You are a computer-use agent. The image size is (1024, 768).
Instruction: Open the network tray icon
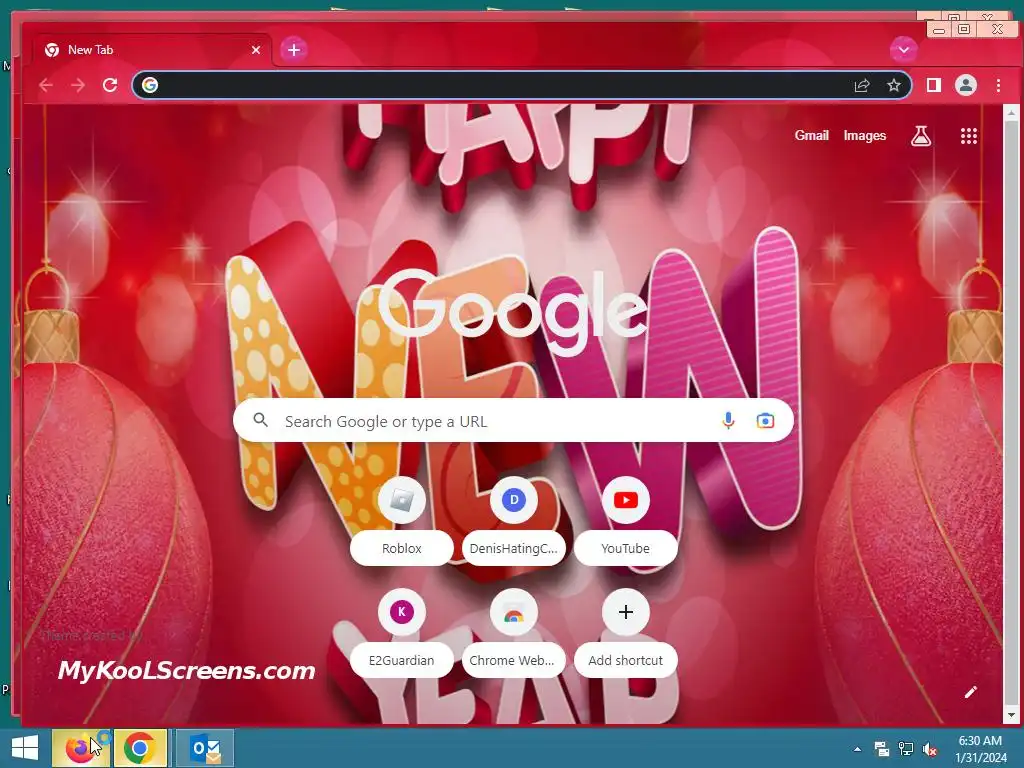[x=906, y=749]
